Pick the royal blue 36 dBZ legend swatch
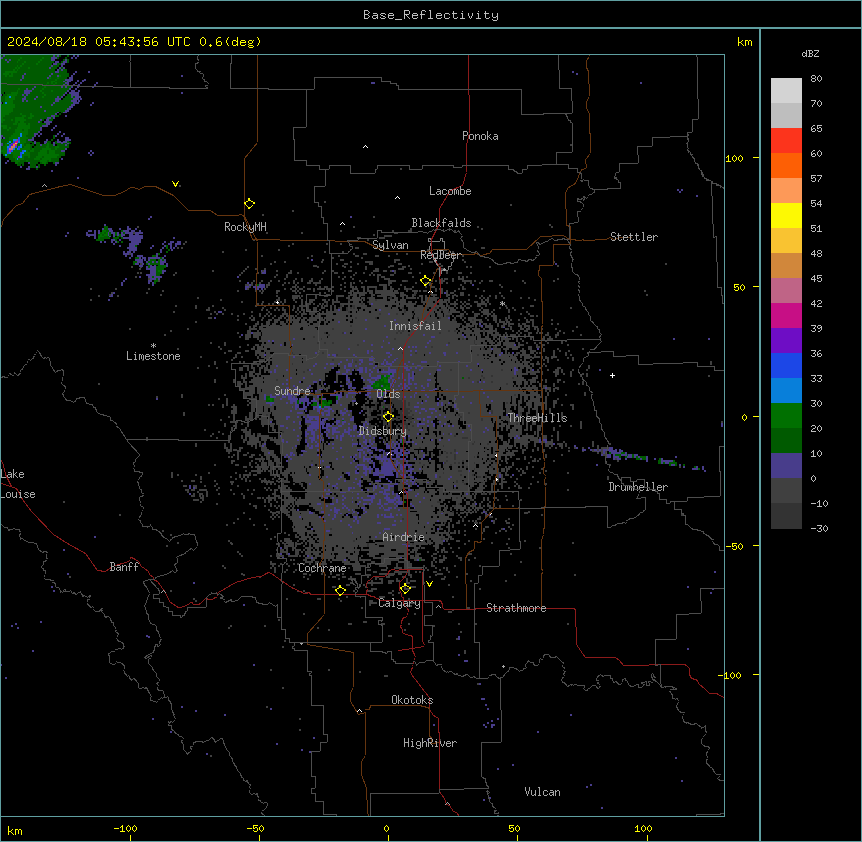Image resolution: width=862 pixels, height=842 pixels. tap(786, 365)
